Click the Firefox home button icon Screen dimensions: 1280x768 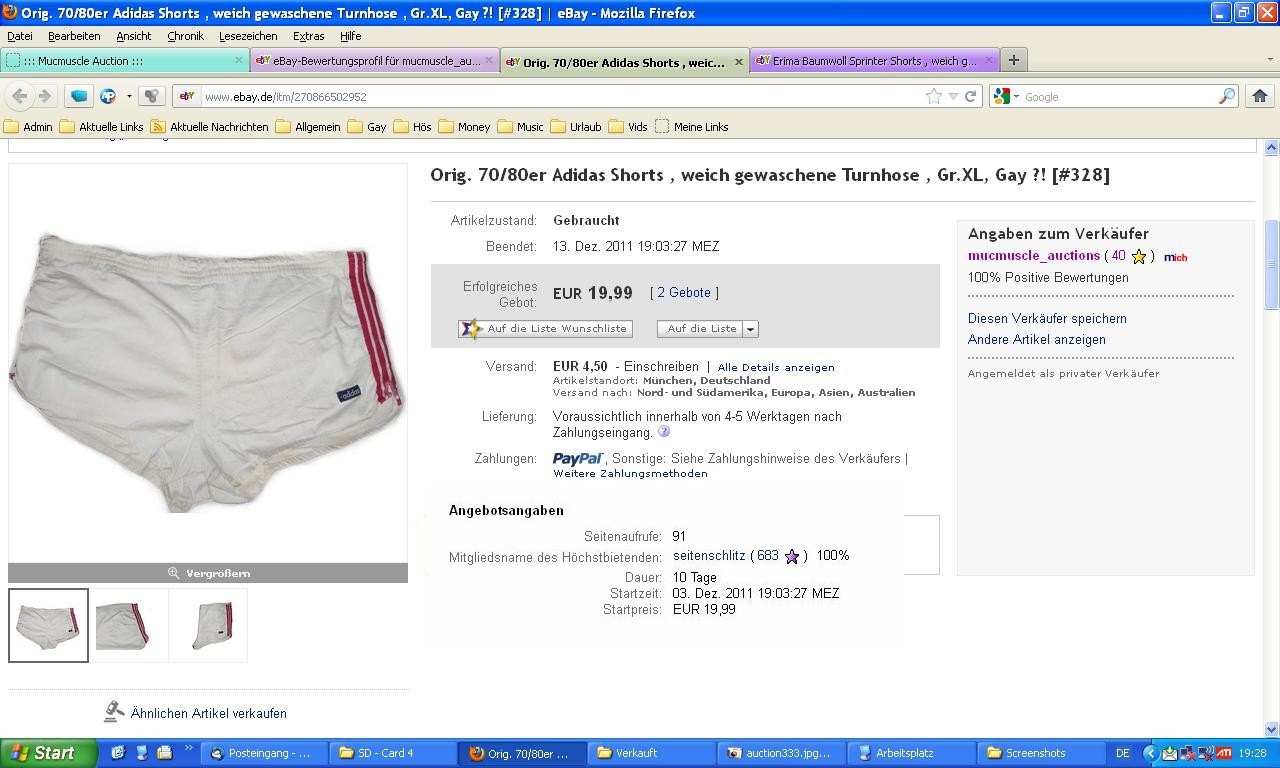click(x=1259, y=96)
